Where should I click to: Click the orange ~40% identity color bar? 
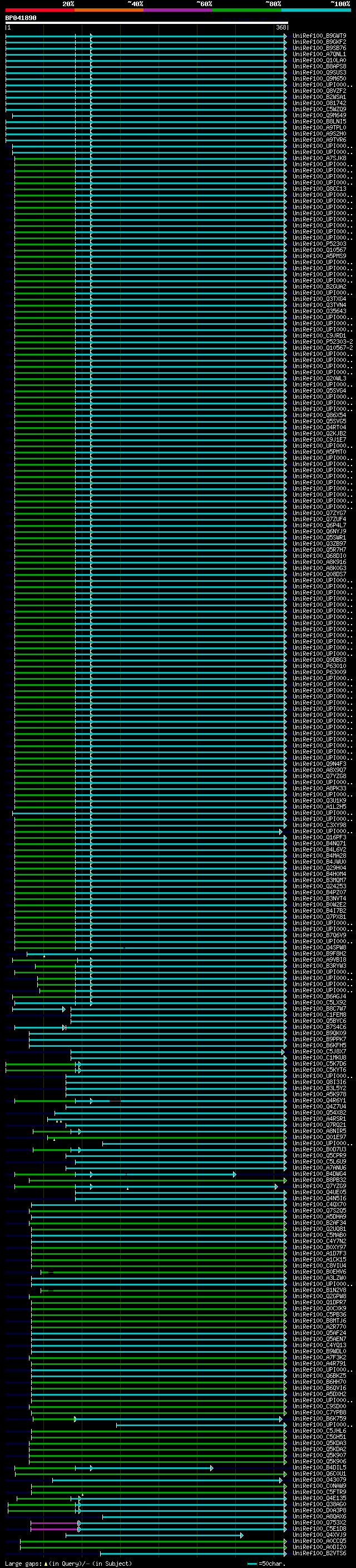(x=109, y=10)
